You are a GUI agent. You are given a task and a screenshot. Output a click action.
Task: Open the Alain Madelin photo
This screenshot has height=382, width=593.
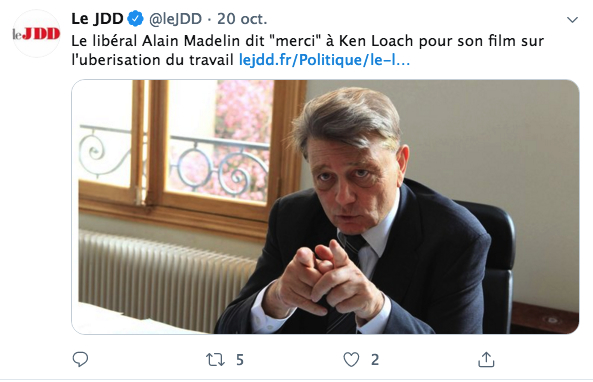click(x=325, y=207)
